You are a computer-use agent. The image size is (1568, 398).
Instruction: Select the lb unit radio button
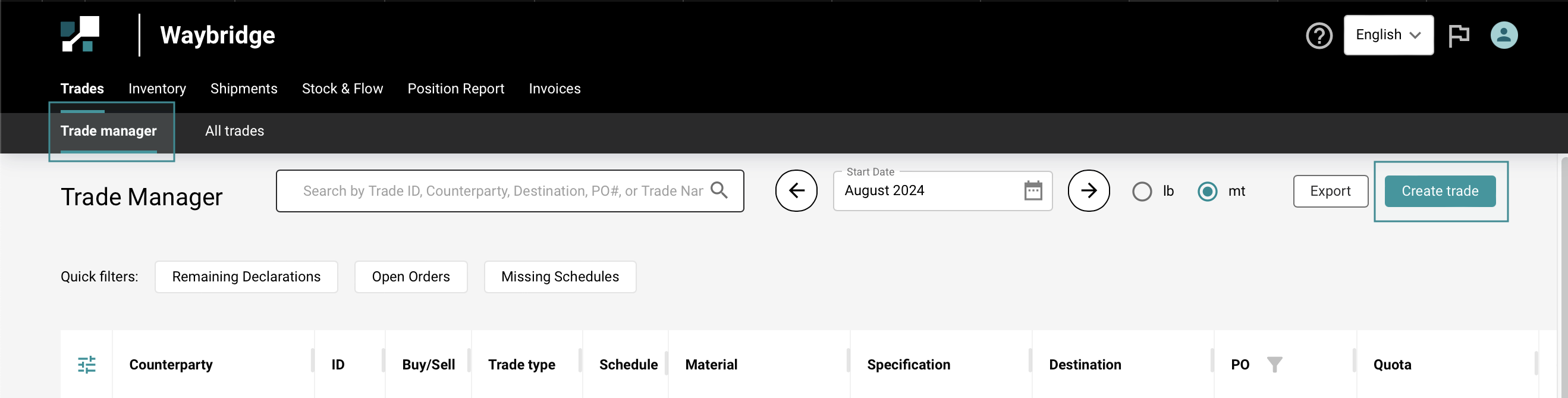pos(1142,192)
